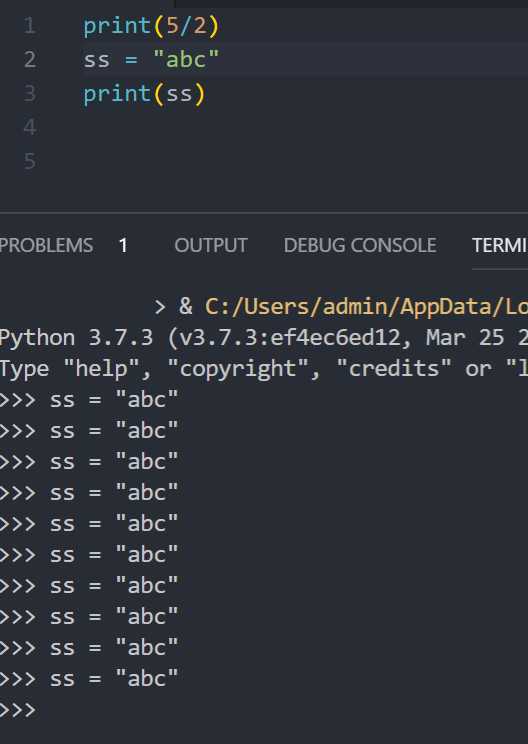
Task: Click line number 3 in gutter
Action: click(x=29, y=93)
